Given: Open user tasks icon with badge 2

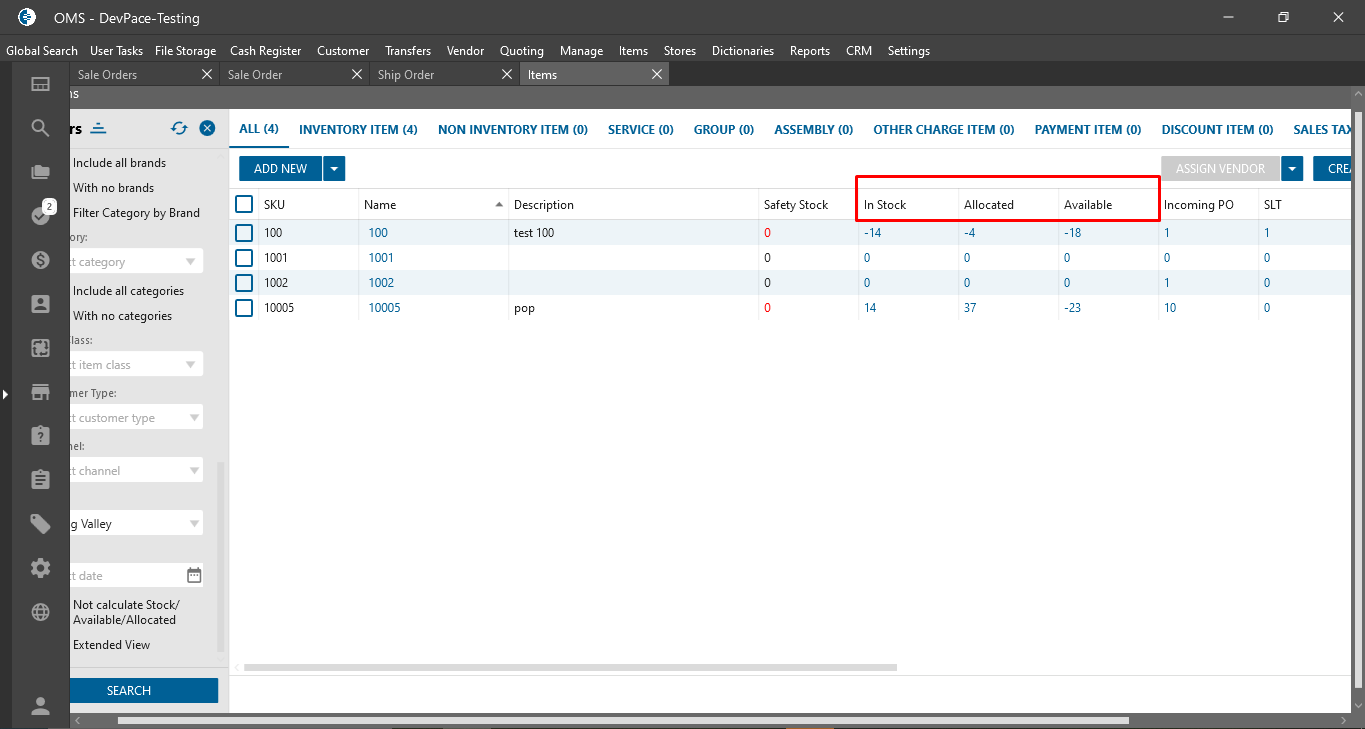Looking at the screenshot, I should pos(40,215).
